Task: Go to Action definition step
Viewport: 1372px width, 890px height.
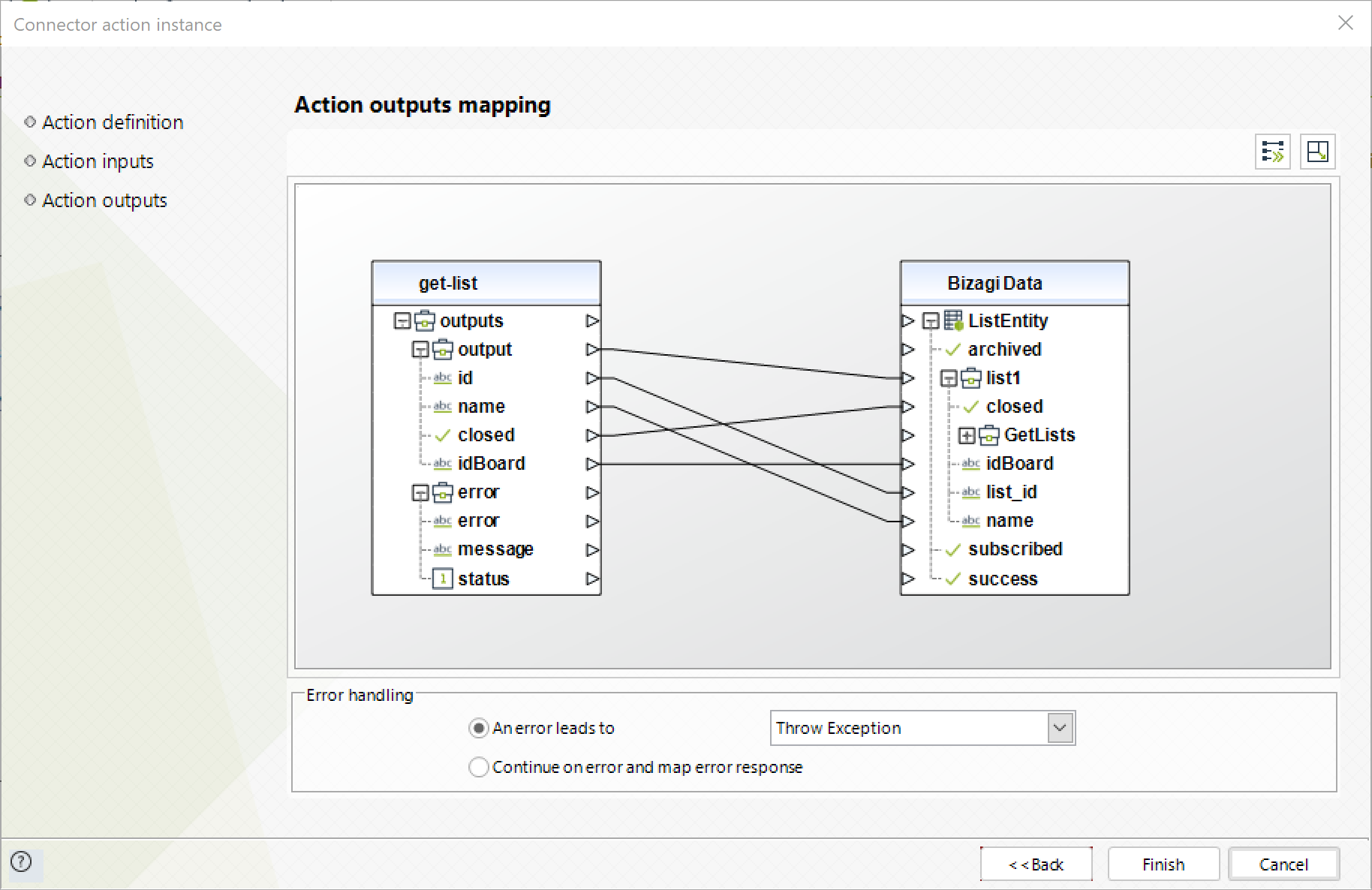Action: click(113, 122)
